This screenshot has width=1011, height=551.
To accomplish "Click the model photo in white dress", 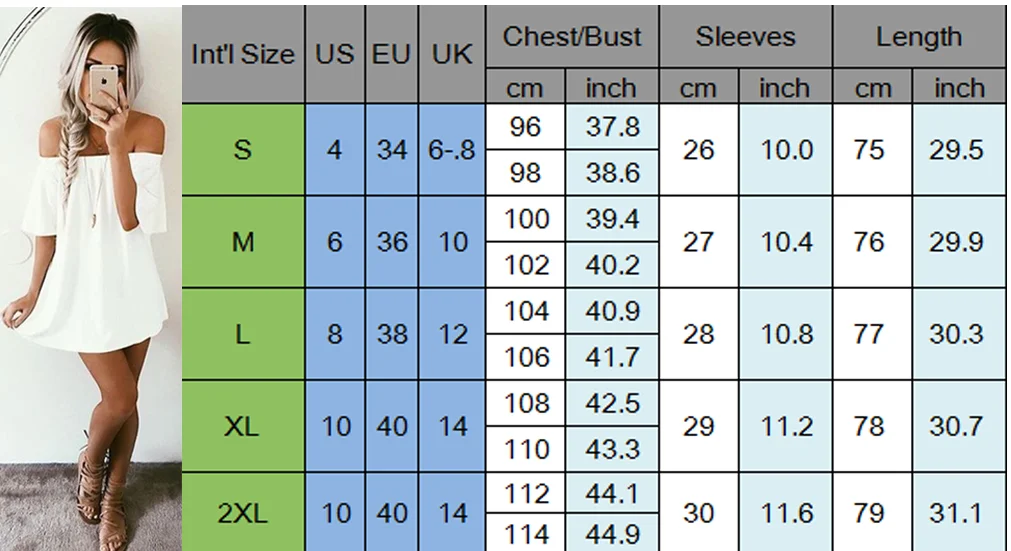I will [90, 278].
